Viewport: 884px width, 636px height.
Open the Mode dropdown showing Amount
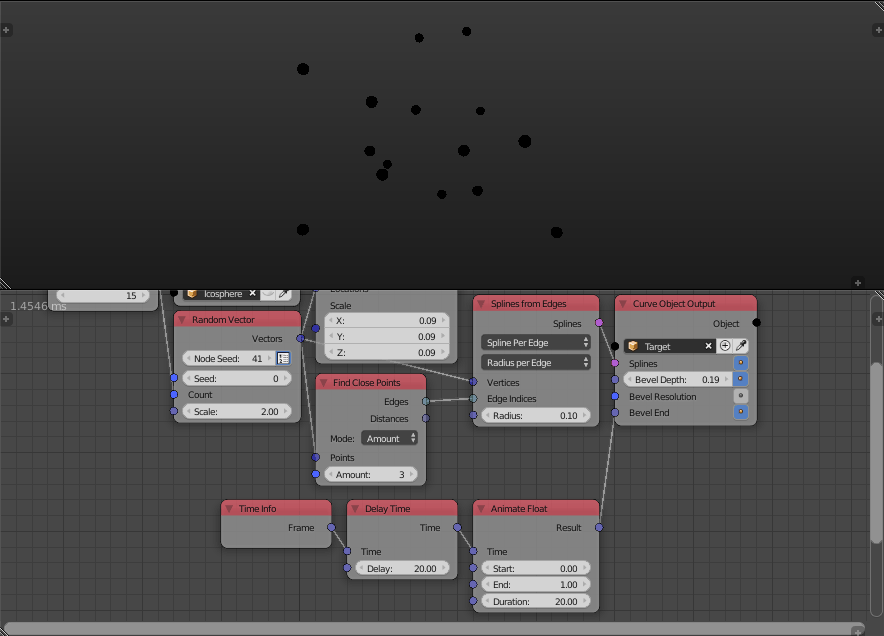[x=389, y=438]
